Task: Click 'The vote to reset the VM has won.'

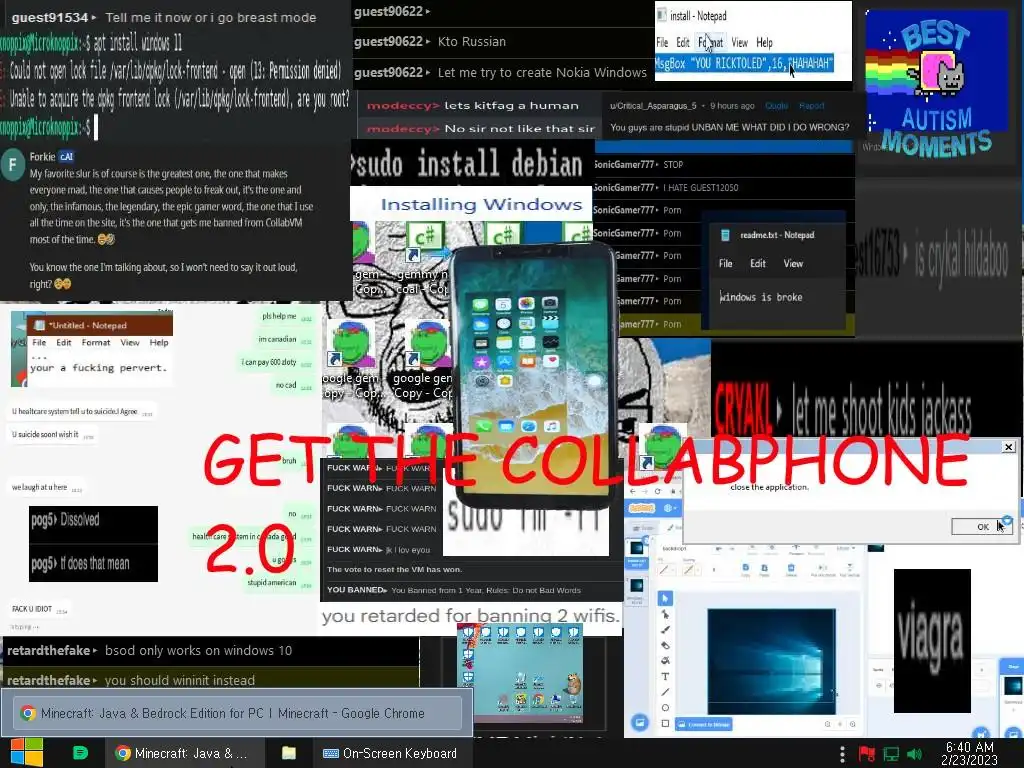Action: pos(394,569)
